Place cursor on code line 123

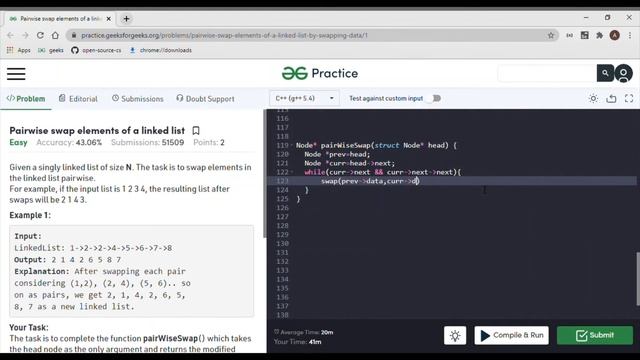tap(452, 181)
